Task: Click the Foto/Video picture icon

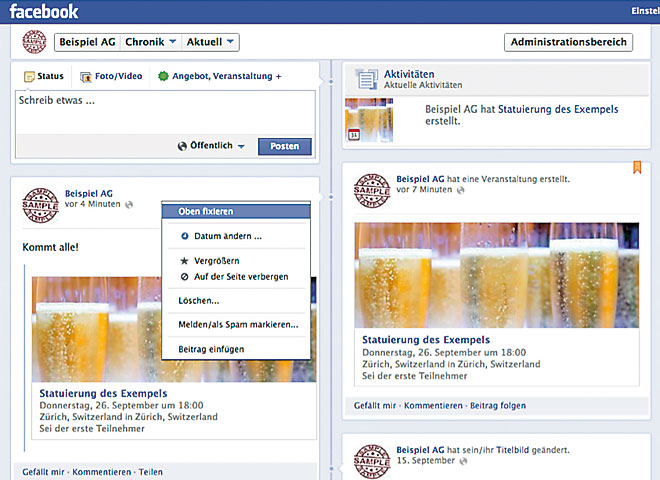Action: (x=86, y=77)
